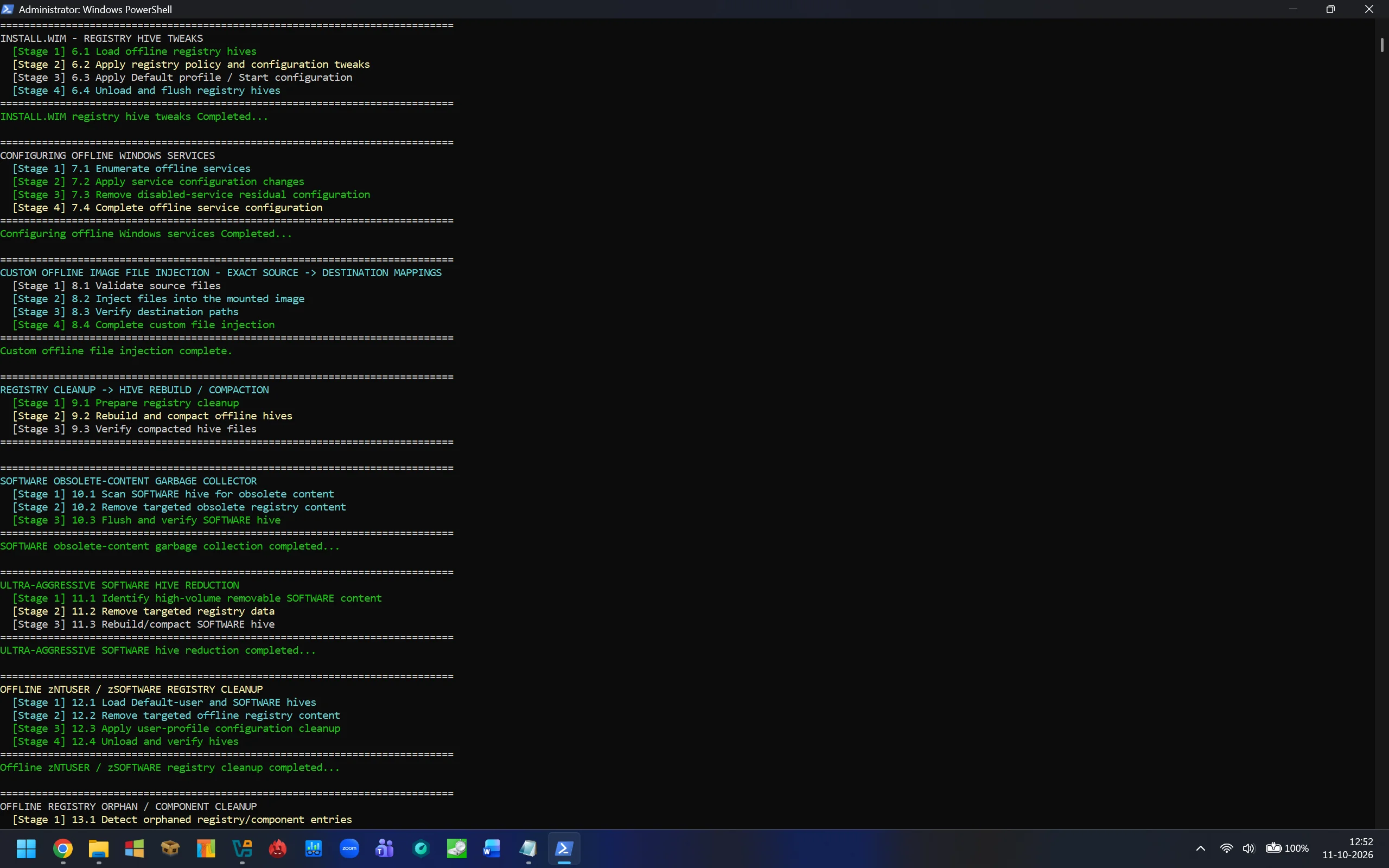Click 'INSTALL.WIM - REGISTRY HIVE TWEAKS' heading
Image resolution: width=1389 pixels, height=868 pixels.
[101, 38]
